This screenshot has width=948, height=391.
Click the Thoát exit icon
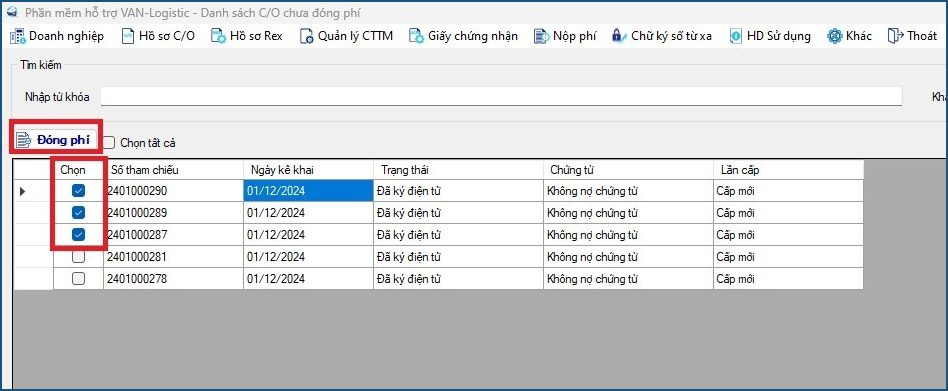point(895,36)
